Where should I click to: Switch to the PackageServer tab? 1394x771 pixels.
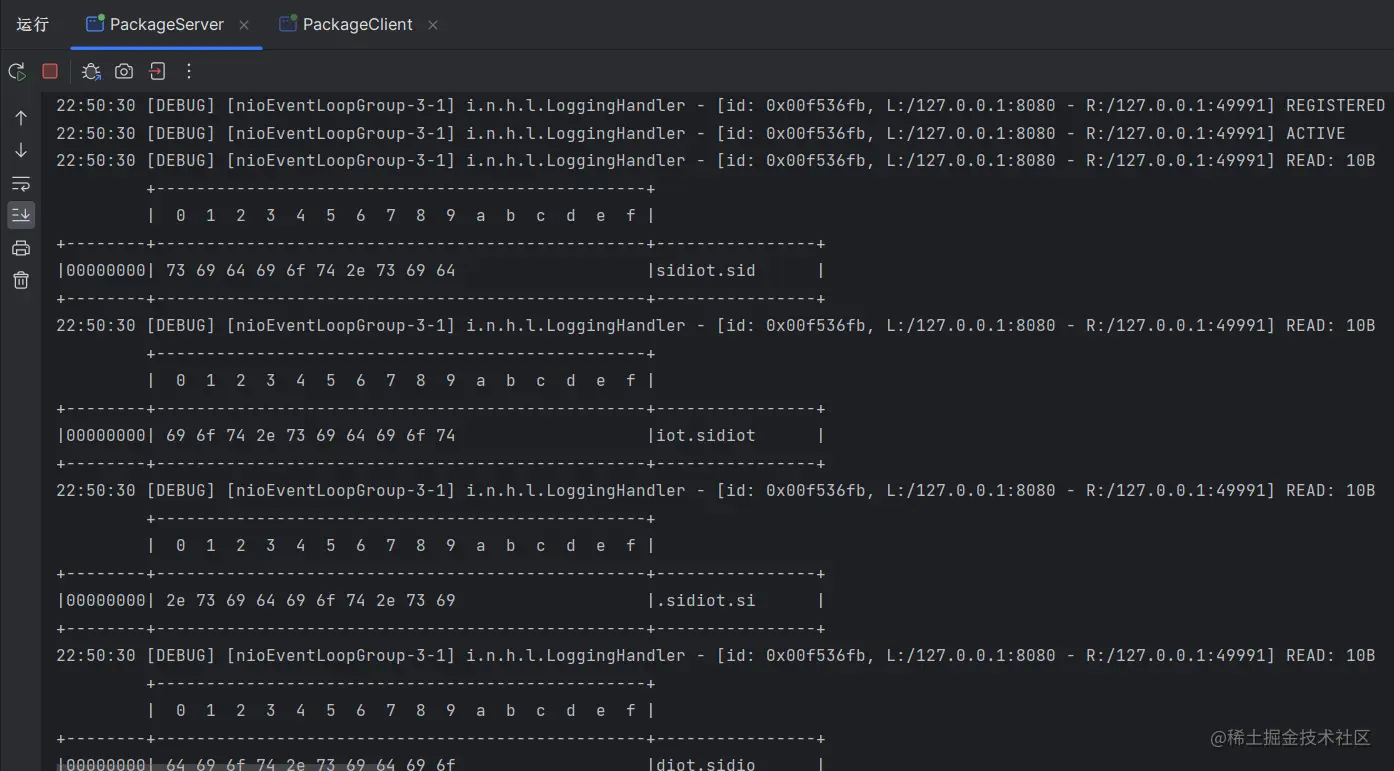166,25
